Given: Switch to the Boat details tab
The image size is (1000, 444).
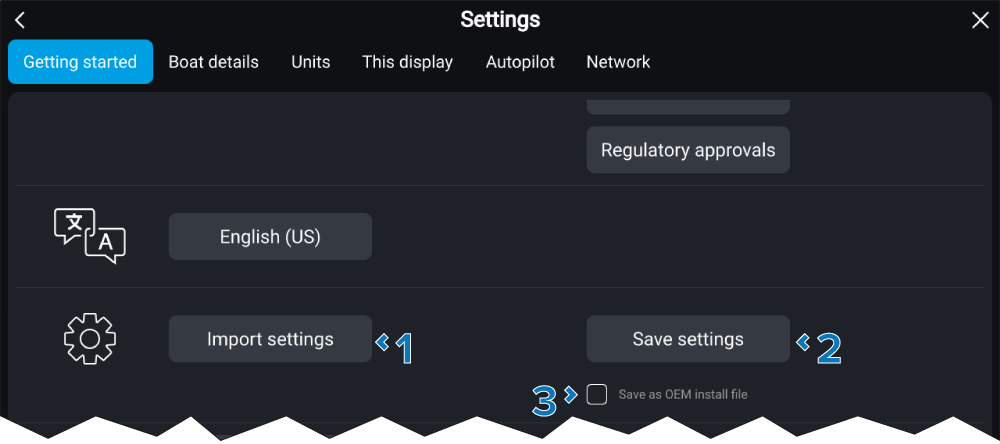Looking at the screenshot, I should pos(213,62).
